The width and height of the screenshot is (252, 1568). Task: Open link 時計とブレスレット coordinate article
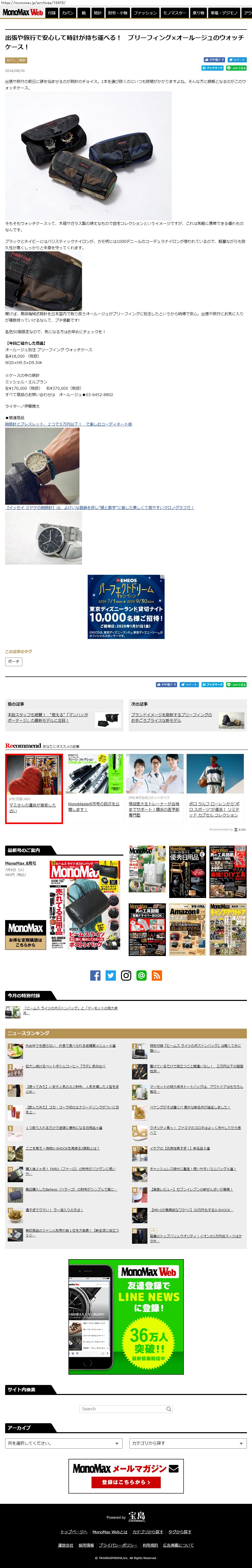tap(69, 424)
